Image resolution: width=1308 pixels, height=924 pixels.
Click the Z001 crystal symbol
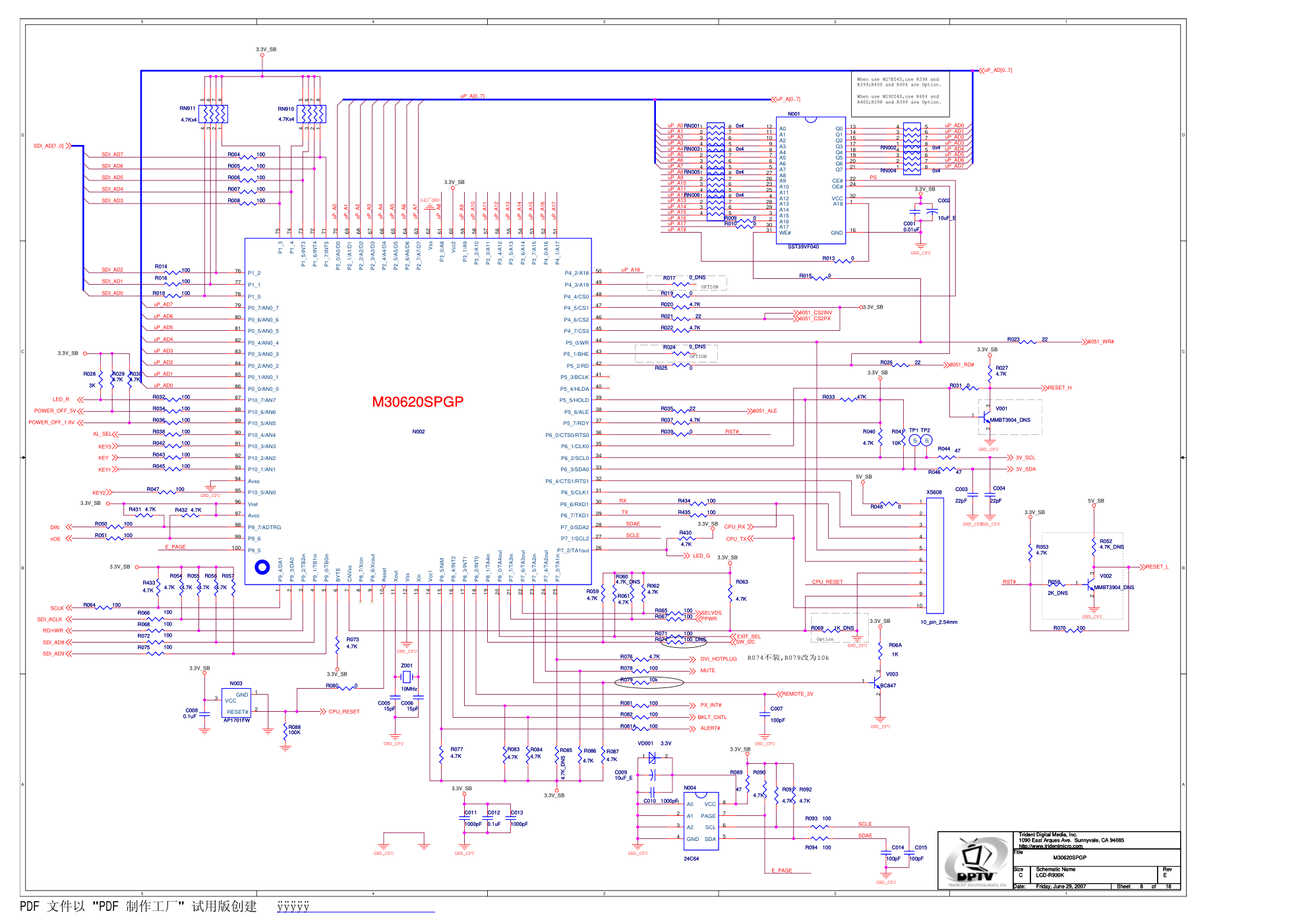407,677
